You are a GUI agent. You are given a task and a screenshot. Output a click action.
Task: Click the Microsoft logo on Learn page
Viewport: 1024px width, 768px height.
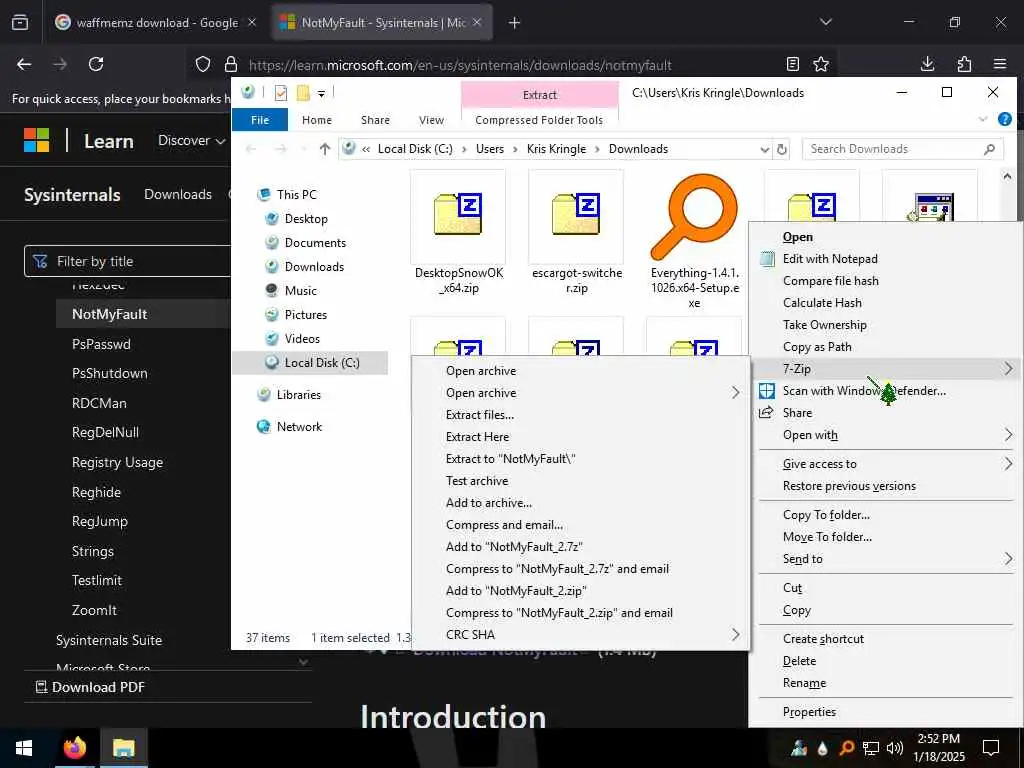pyautogui.click(x=37, y=140)
